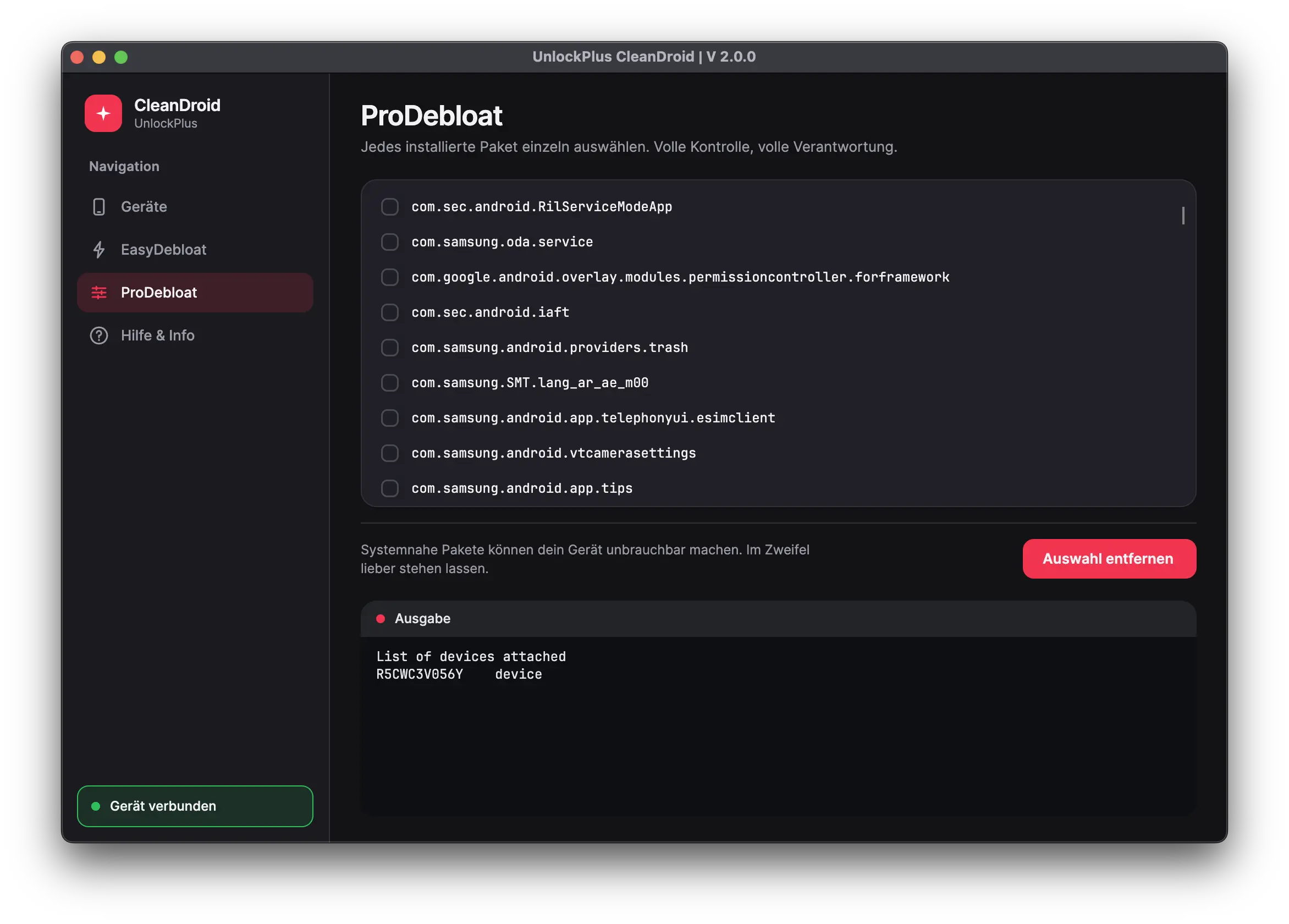Open Hilfe & Info page
Image resolution: width=1289 pixels, height=924 pixels.
195,335
